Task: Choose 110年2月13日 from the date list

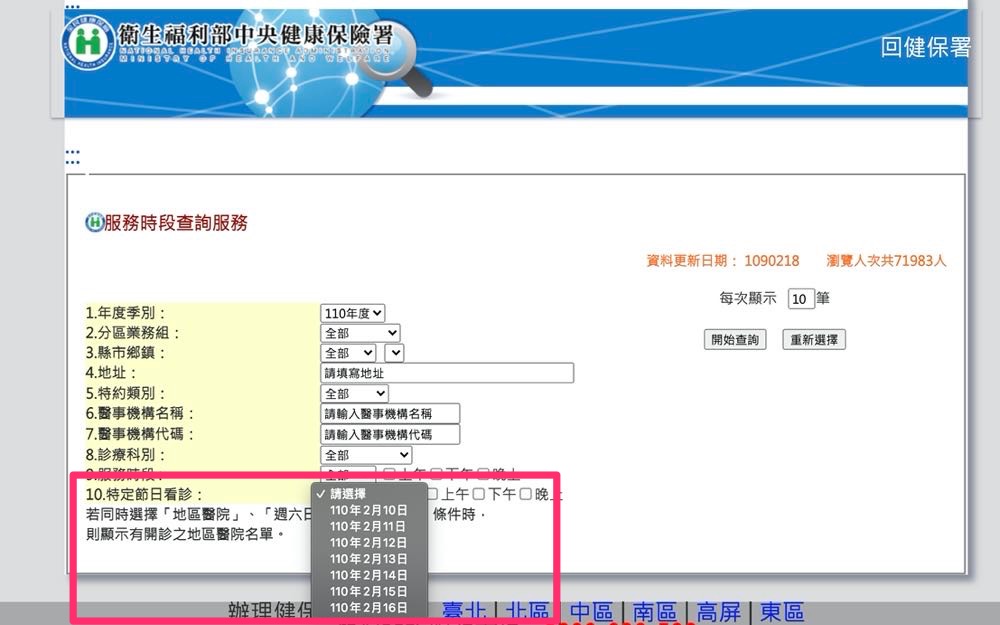Action: pyautogui.click(x=369, y=559)
